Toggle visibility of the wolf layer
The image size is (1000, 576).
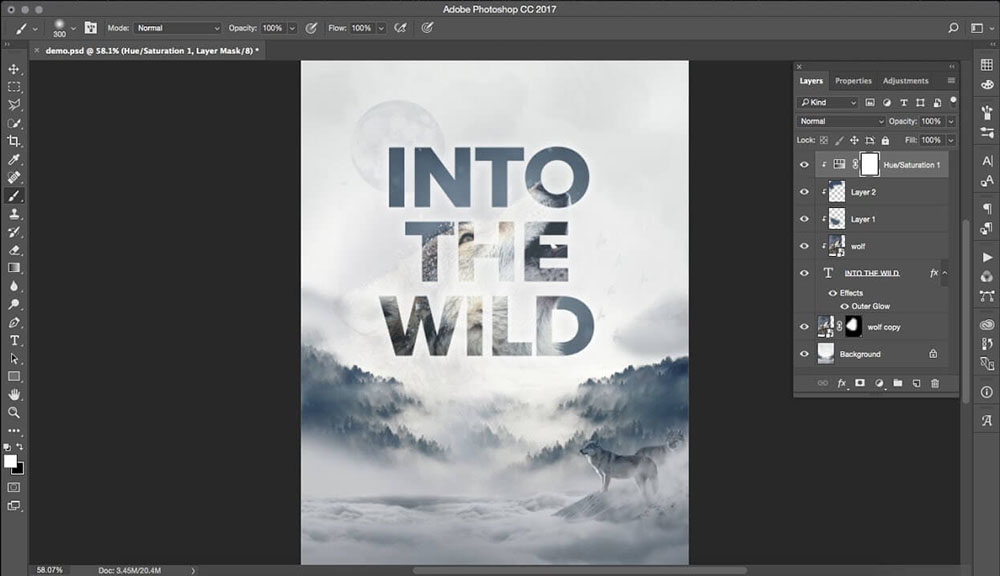803,245
